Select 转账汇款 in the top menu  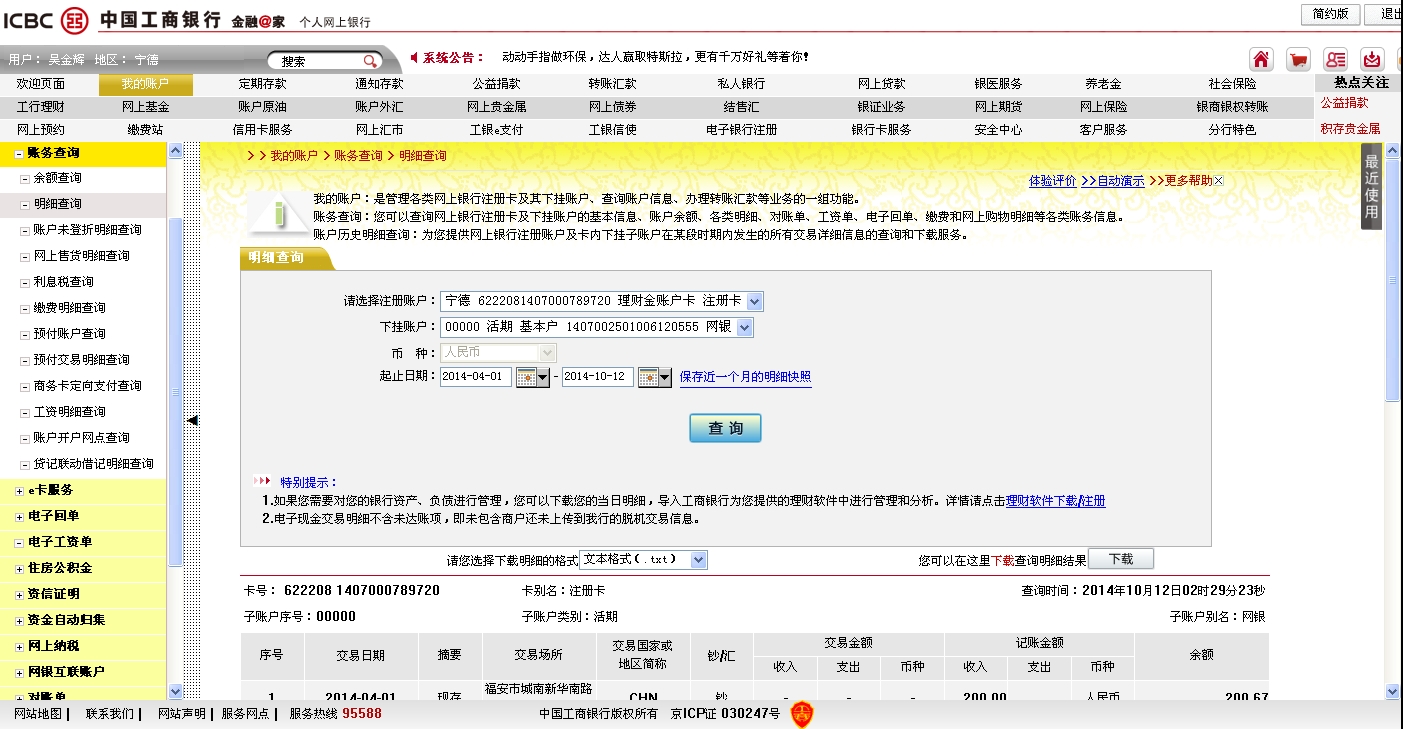click(x=612, y=84)
